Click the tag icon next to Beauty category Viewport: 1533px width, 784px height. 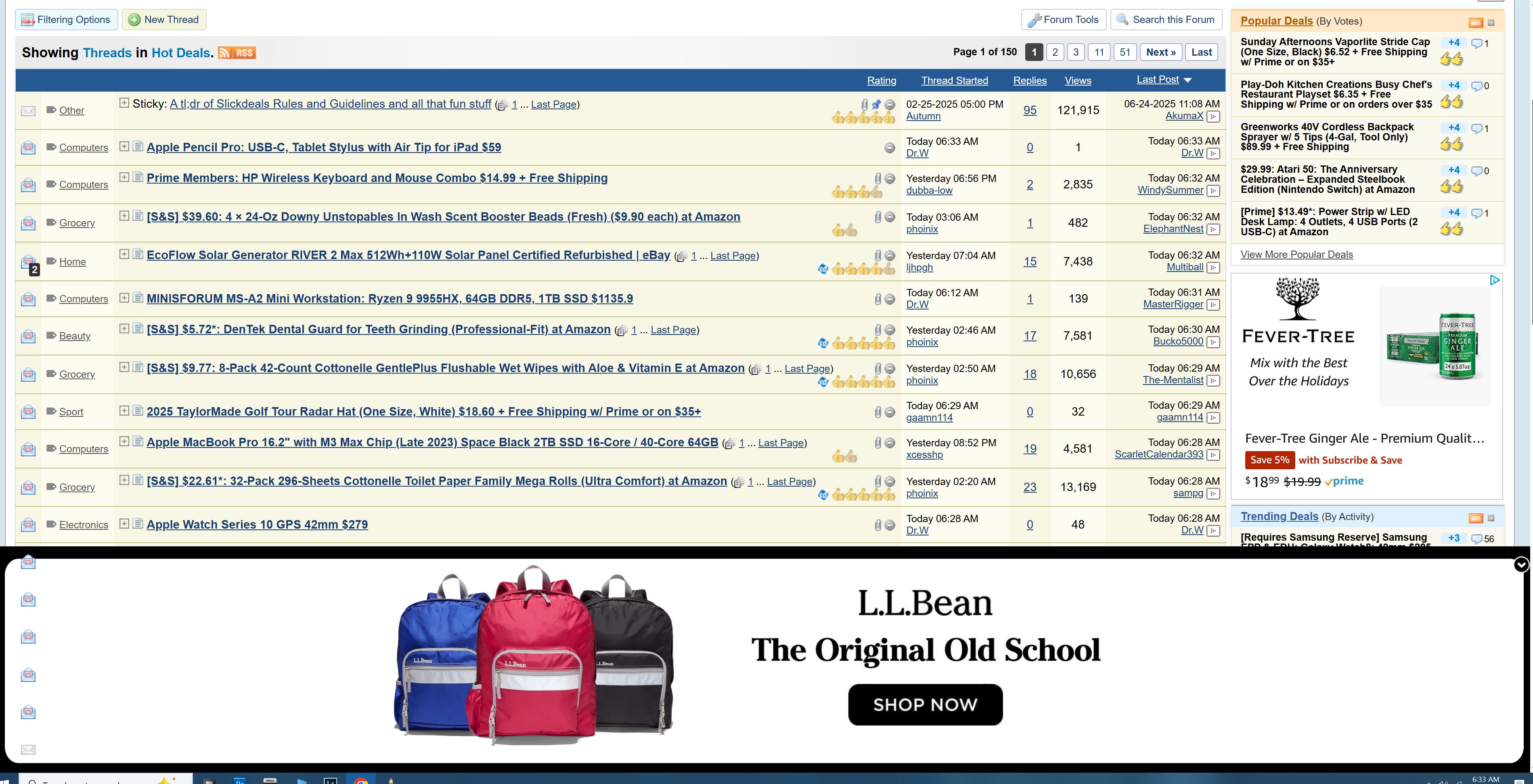[x=51, y=335]
